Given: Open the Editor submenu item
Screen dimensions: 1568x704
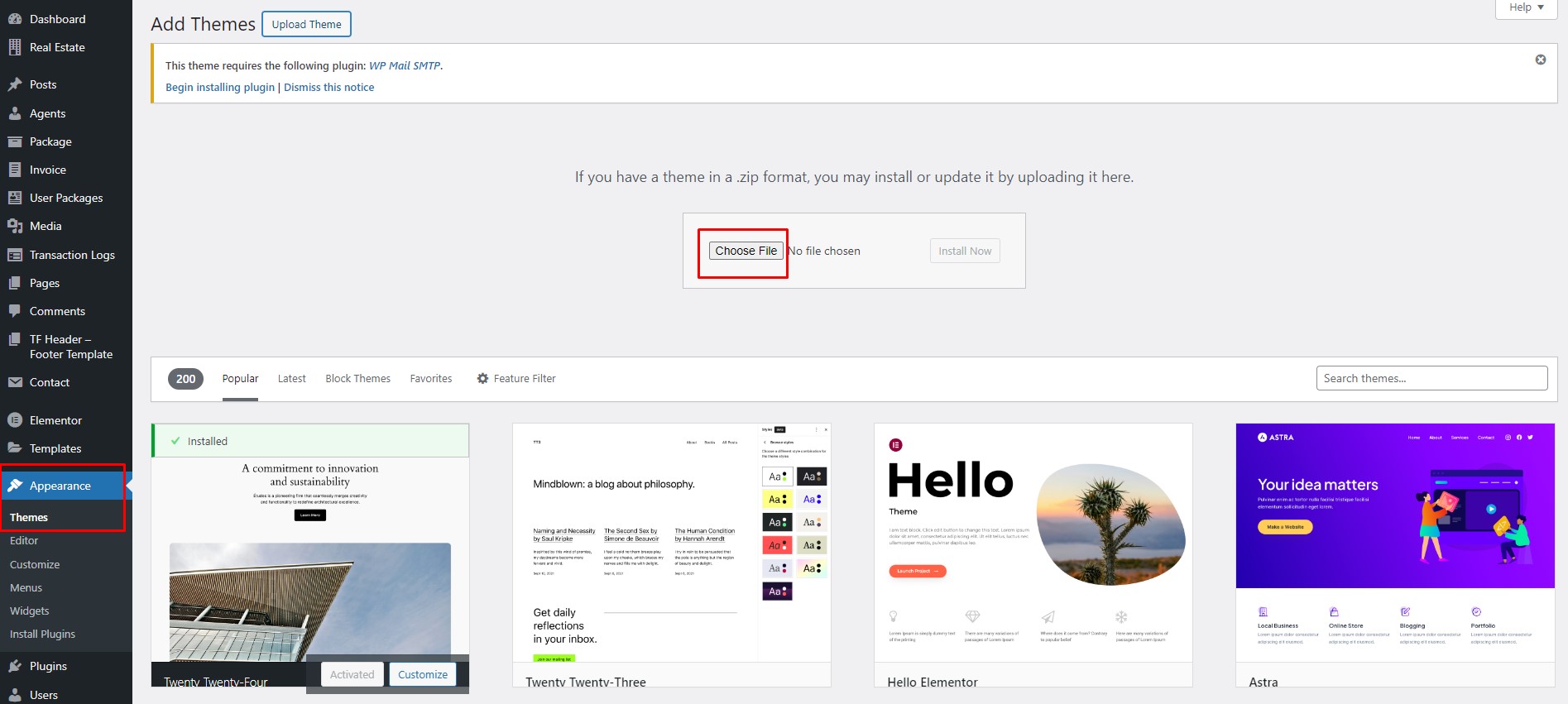Looking at the screenshot, I should (24, 540).
